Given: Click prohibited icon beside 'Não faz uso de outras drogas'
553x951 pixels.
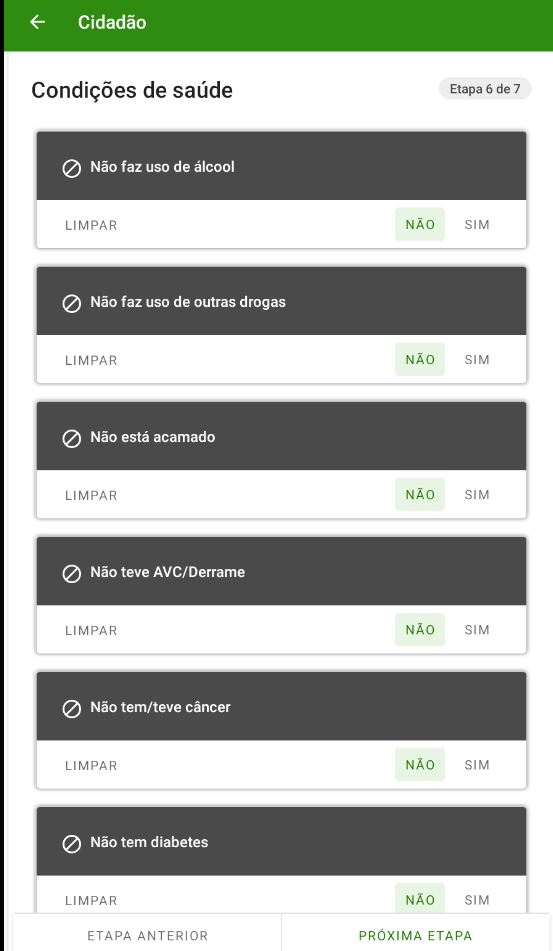Looking at the screenshot, I should click(x=72, y=303).
